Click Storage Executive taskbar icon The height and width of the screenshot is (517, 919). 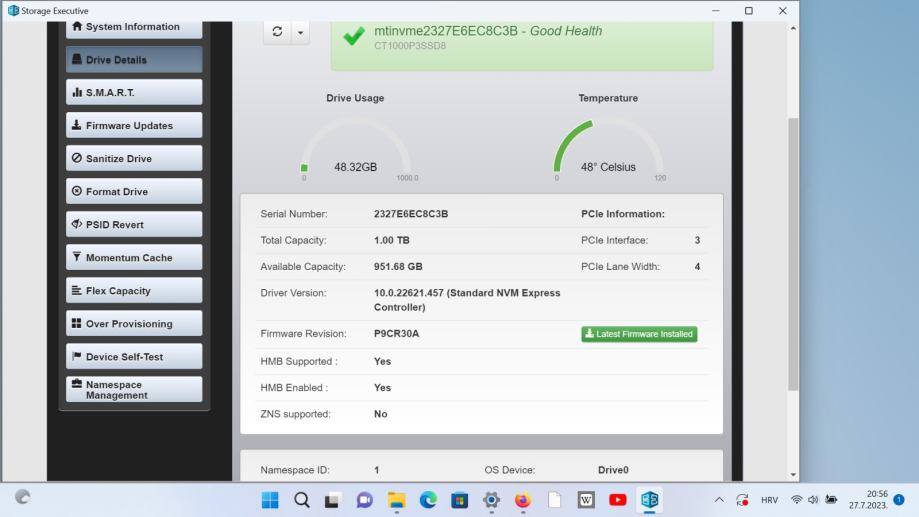[649, 500]
